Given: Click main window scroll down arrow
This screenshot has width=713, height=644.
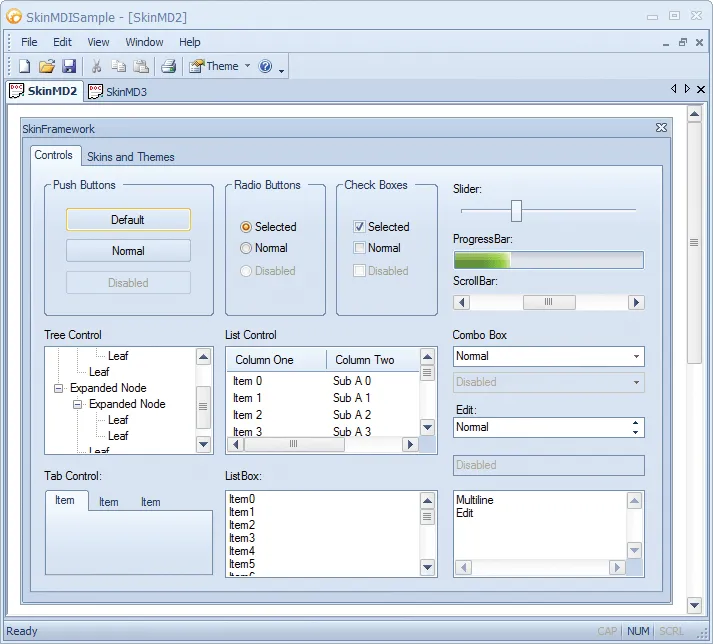Looking at the screenshot, I should coord(694,605).
